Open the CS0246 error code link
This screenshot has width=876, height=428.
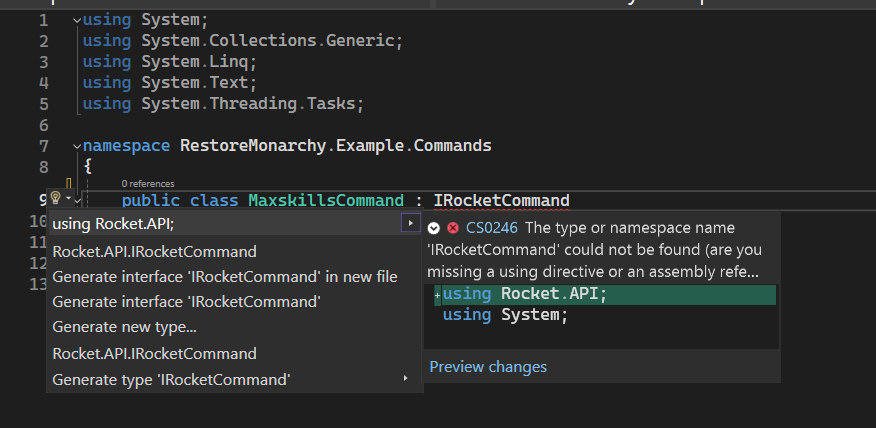491,228
